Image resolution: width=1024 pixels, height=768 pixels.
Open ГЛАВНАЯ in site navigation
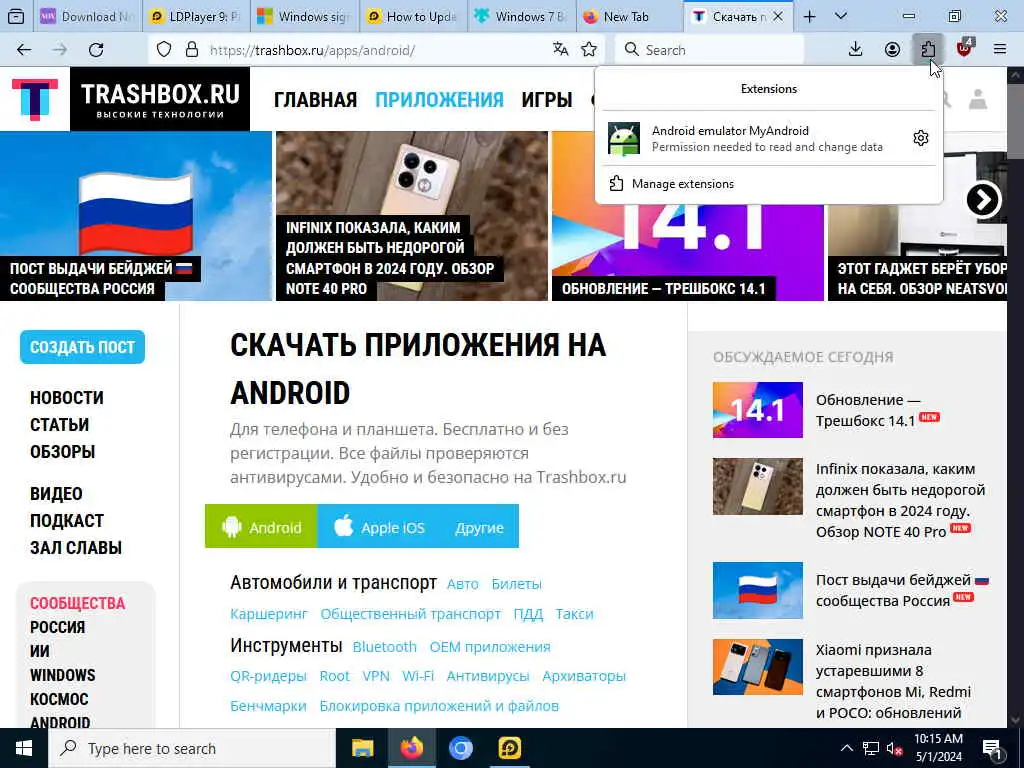pyautogui.click(x=315, y=100)
